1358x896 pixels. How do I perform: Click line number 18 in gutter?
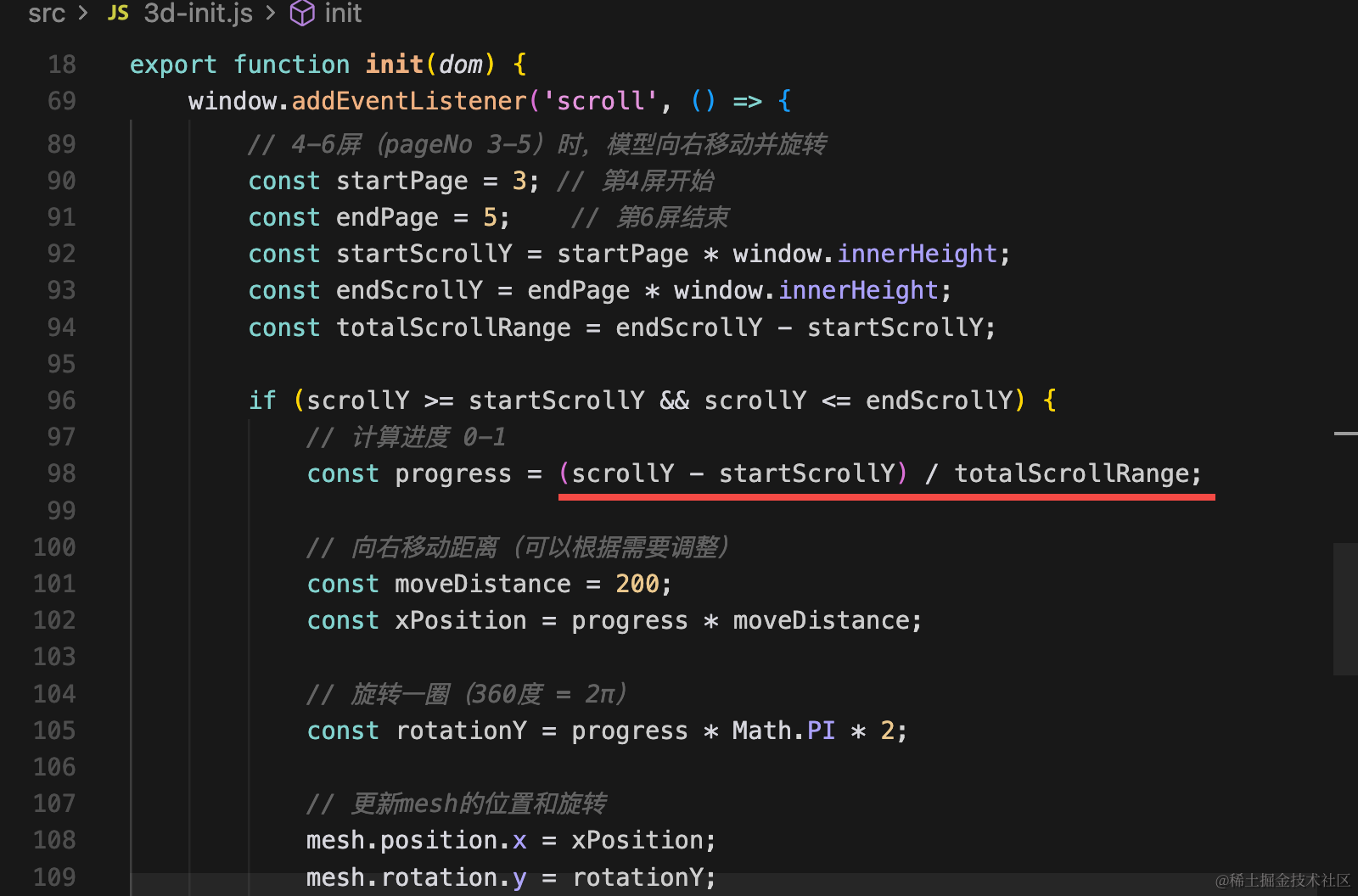(62, 64)
